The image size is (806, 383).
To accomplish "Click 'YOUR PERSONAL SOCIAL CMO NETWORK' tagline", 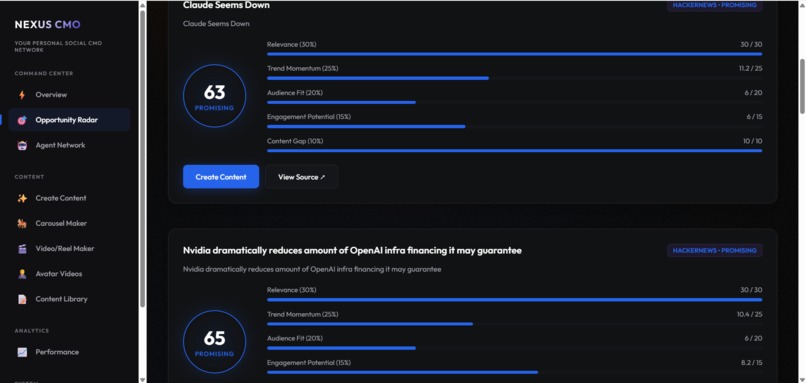I will point(58,46).
